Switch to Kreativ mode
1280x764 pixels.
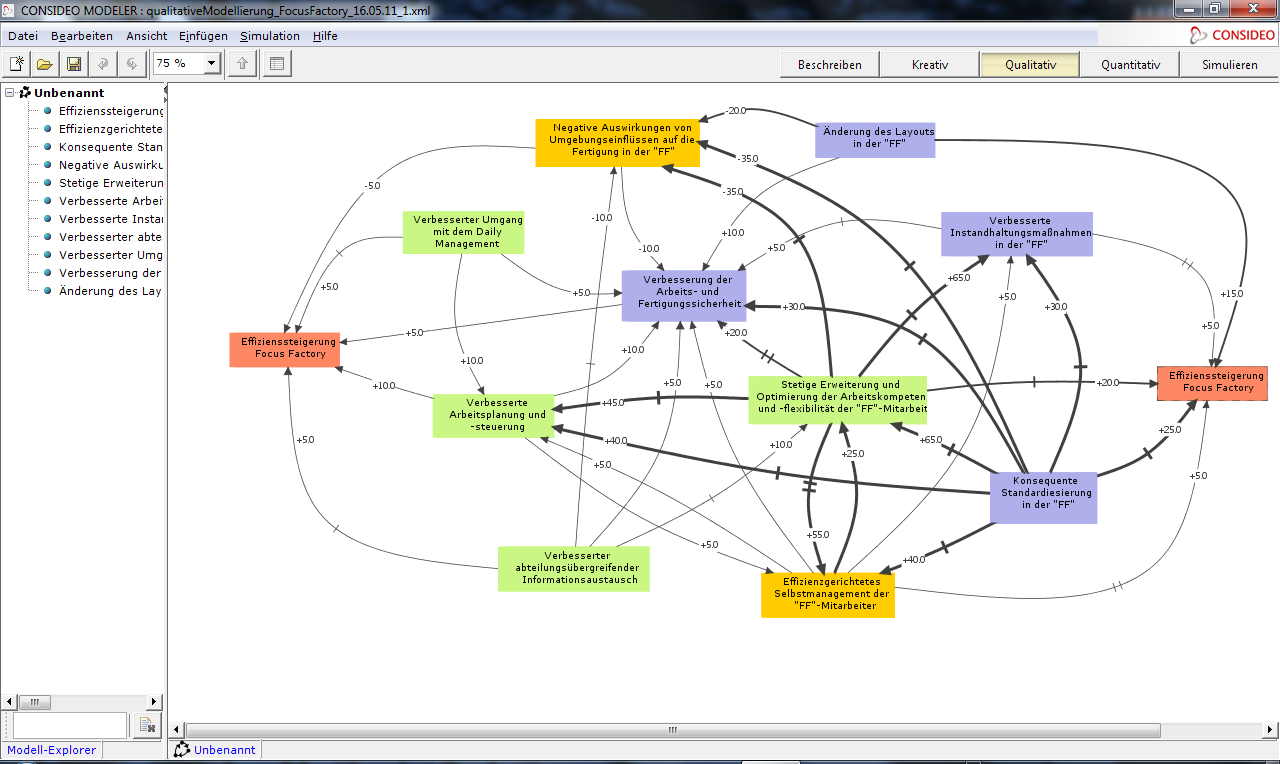coord(929,65)
